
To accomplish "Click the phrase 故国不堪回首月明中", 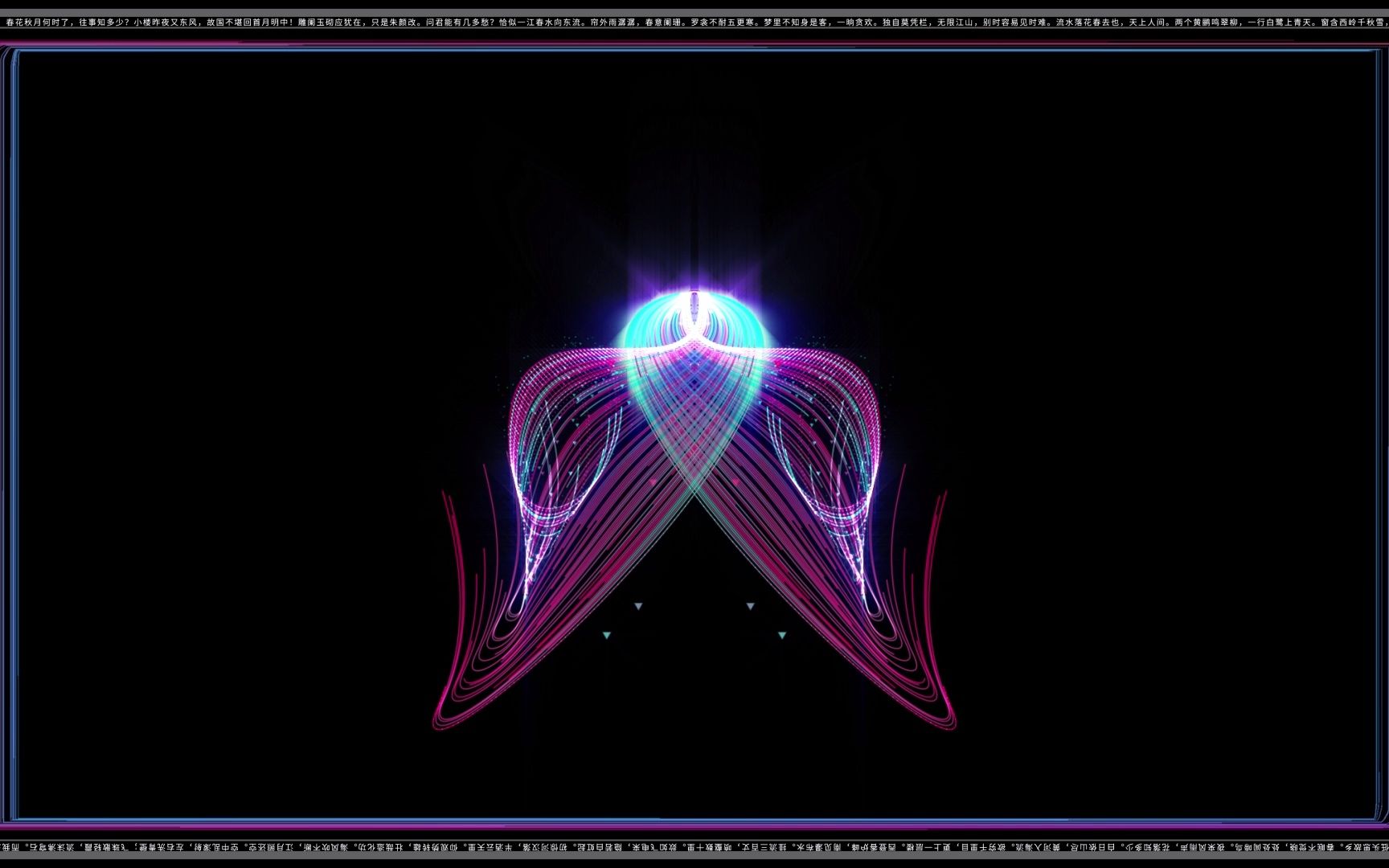I will (248, 23).
